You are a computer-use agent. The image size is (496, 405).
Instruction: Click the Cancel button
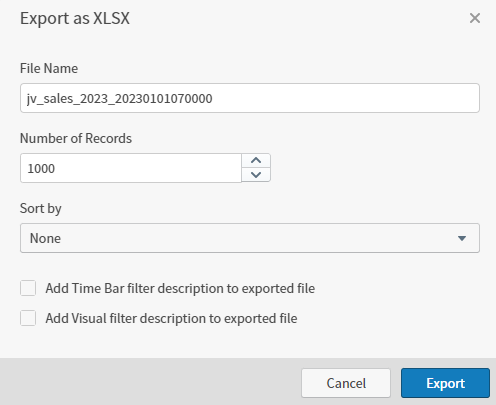click(346, 383)
